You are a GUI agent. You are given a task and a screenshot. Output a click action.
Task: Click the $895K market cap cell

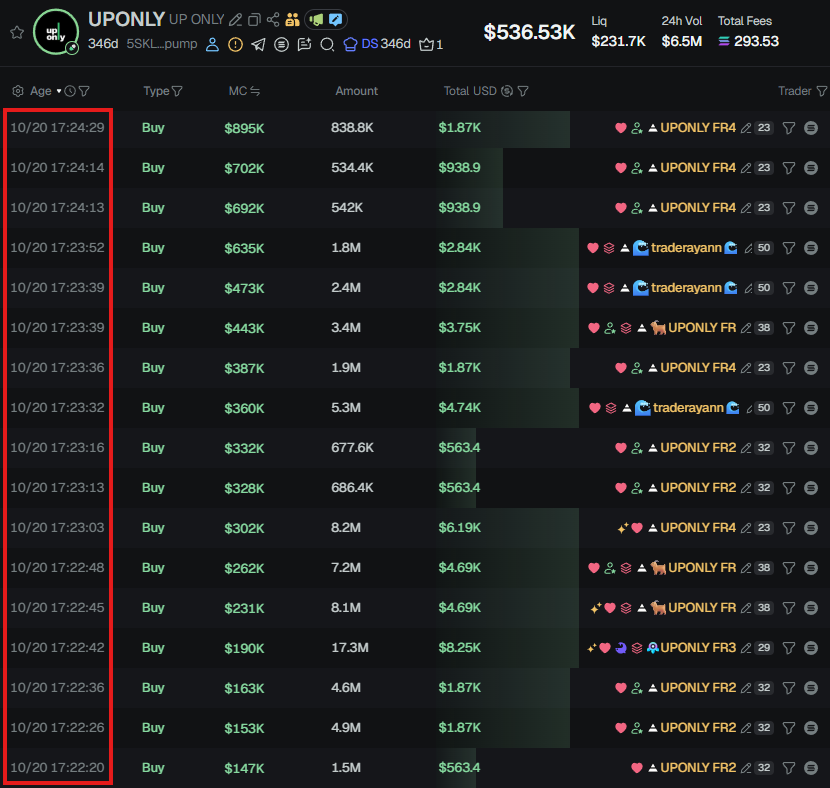point(244,129)
